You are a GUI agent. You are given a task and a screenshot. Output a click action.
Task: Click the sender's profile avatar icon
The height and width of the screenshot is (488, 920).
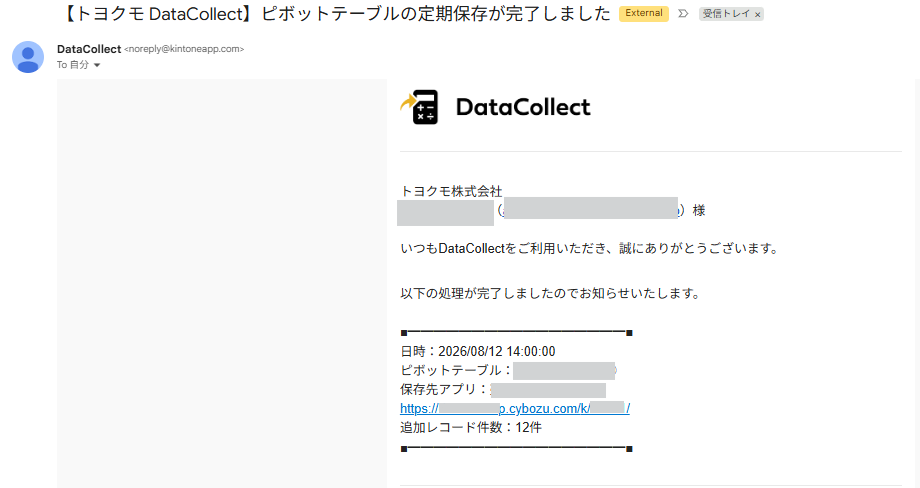[x=28, y=57]
